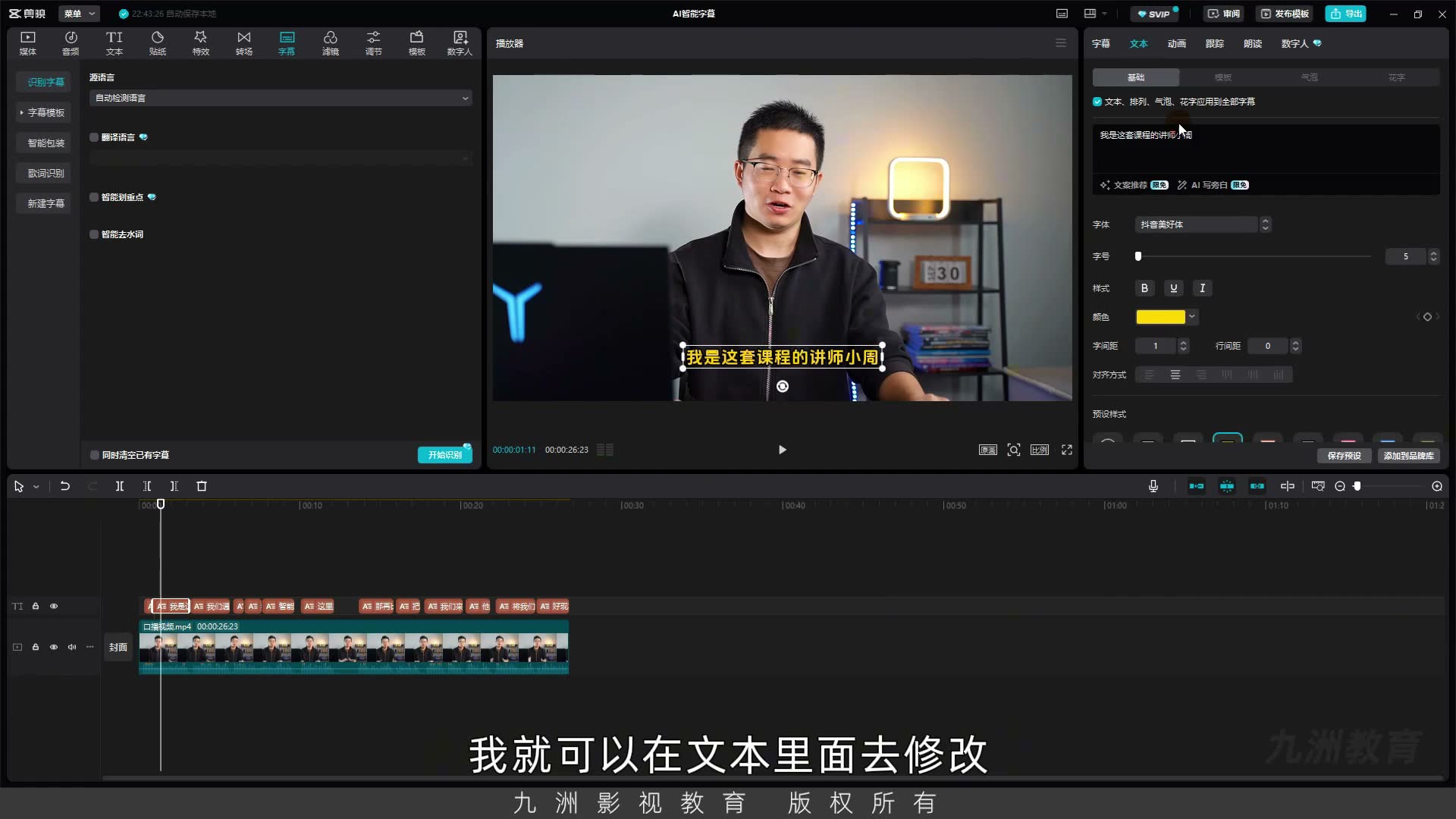Toggle video track visibility eye

tap(54, 647)
